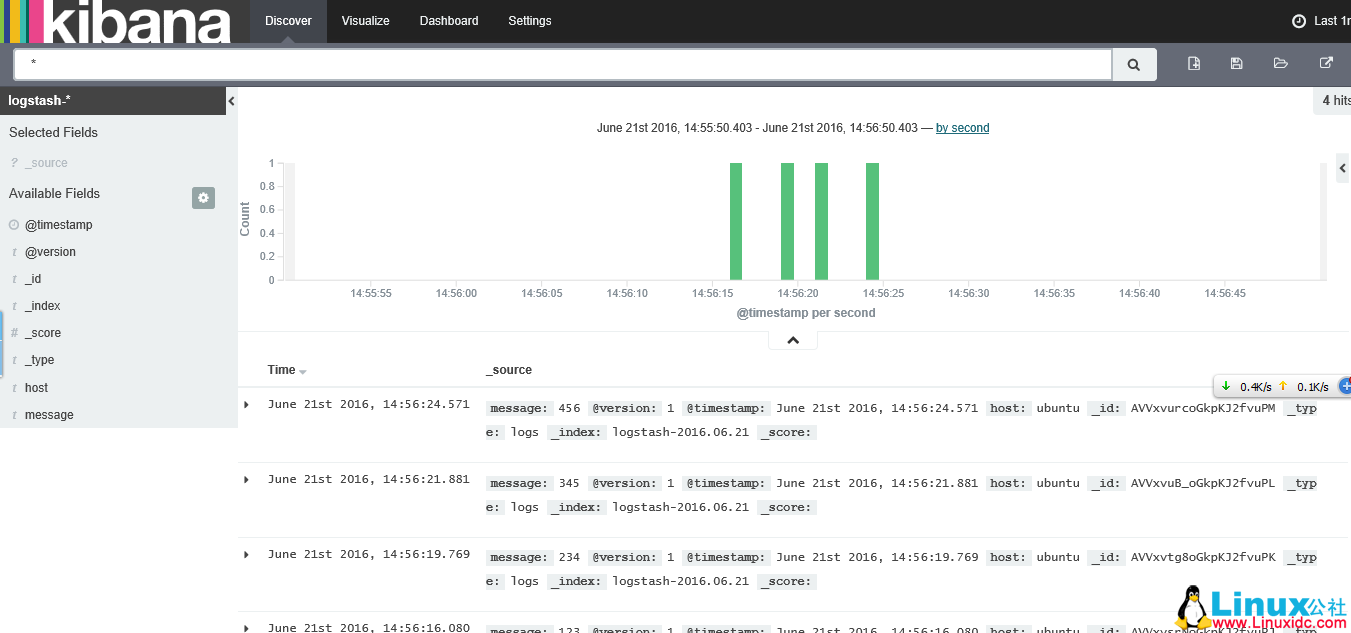Screen dimensions: 1351x633
Task: Open the 'Last' time range selector
Action: (1328, 20)
